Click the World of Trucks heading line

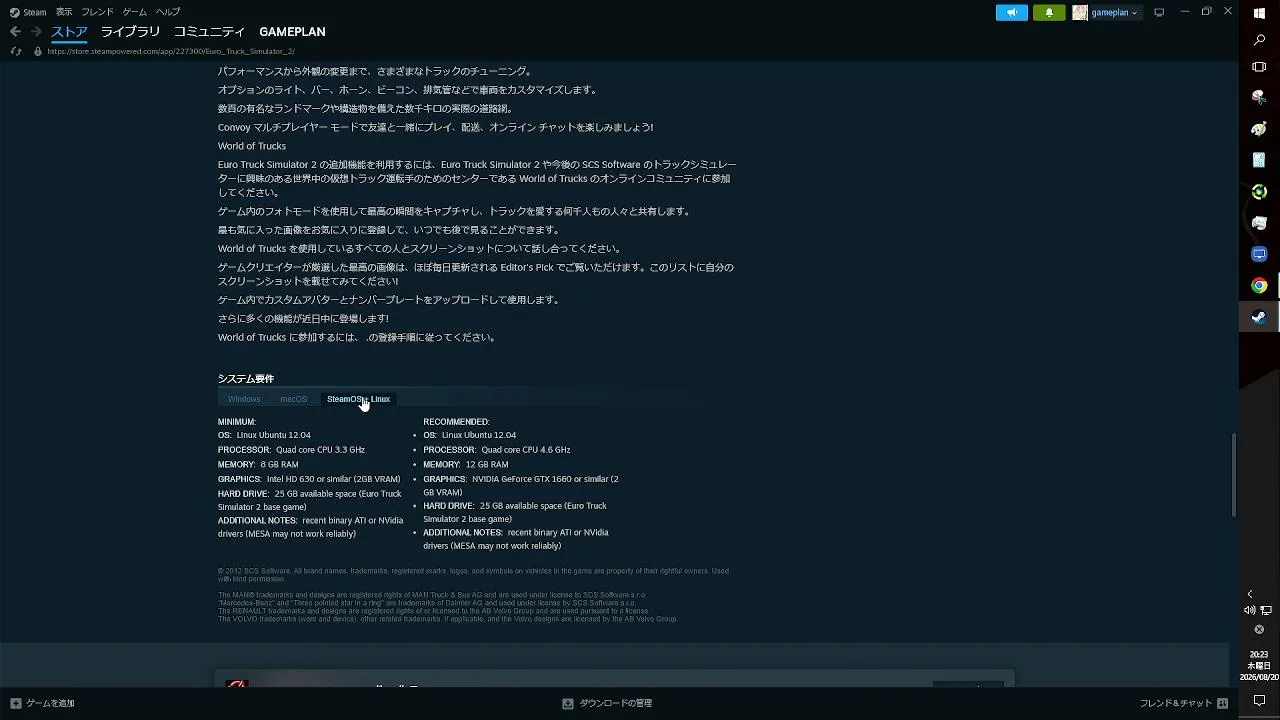coord(252,146)
